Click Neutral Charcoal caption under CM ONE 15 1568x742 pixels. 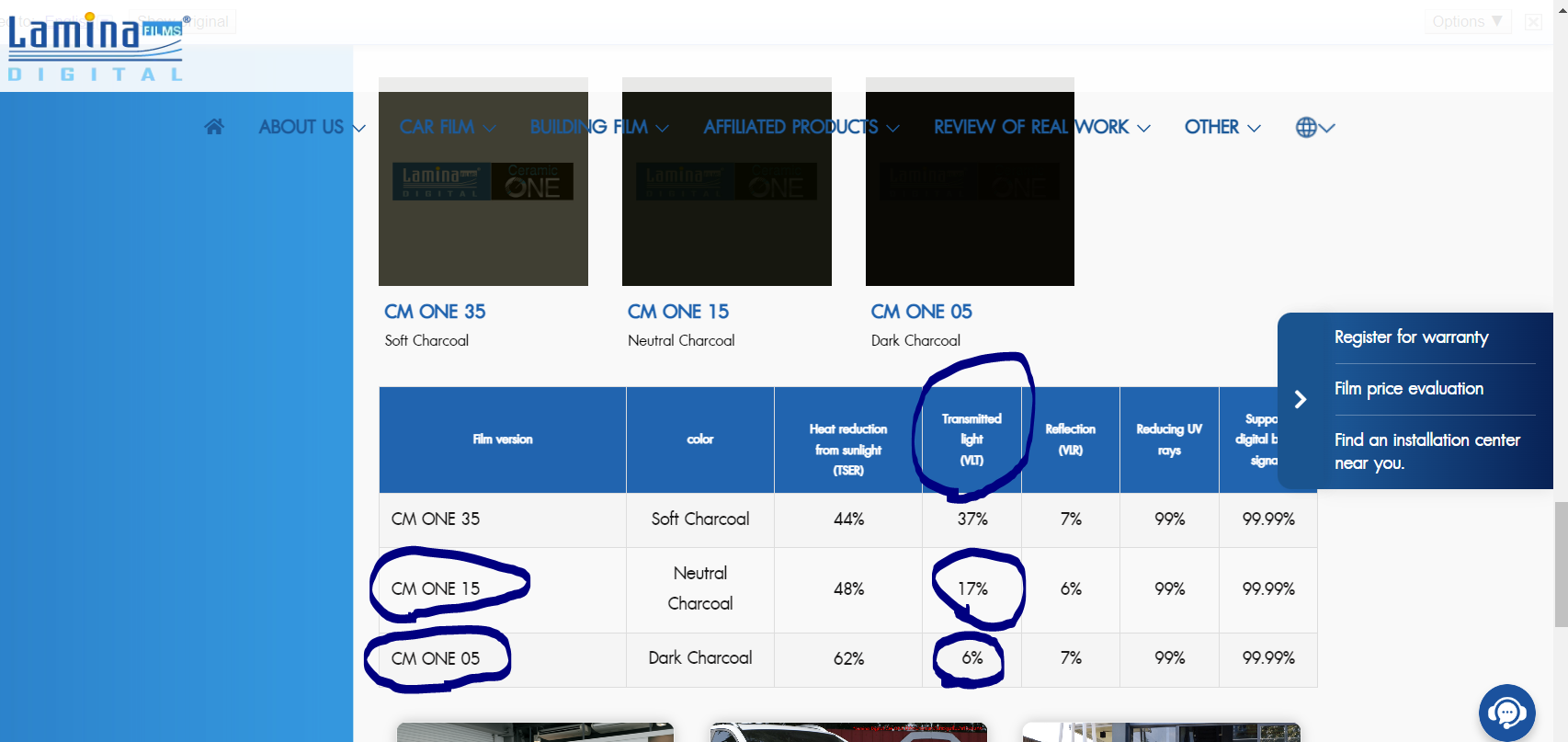pyautogui.click(x=681, y=341)
